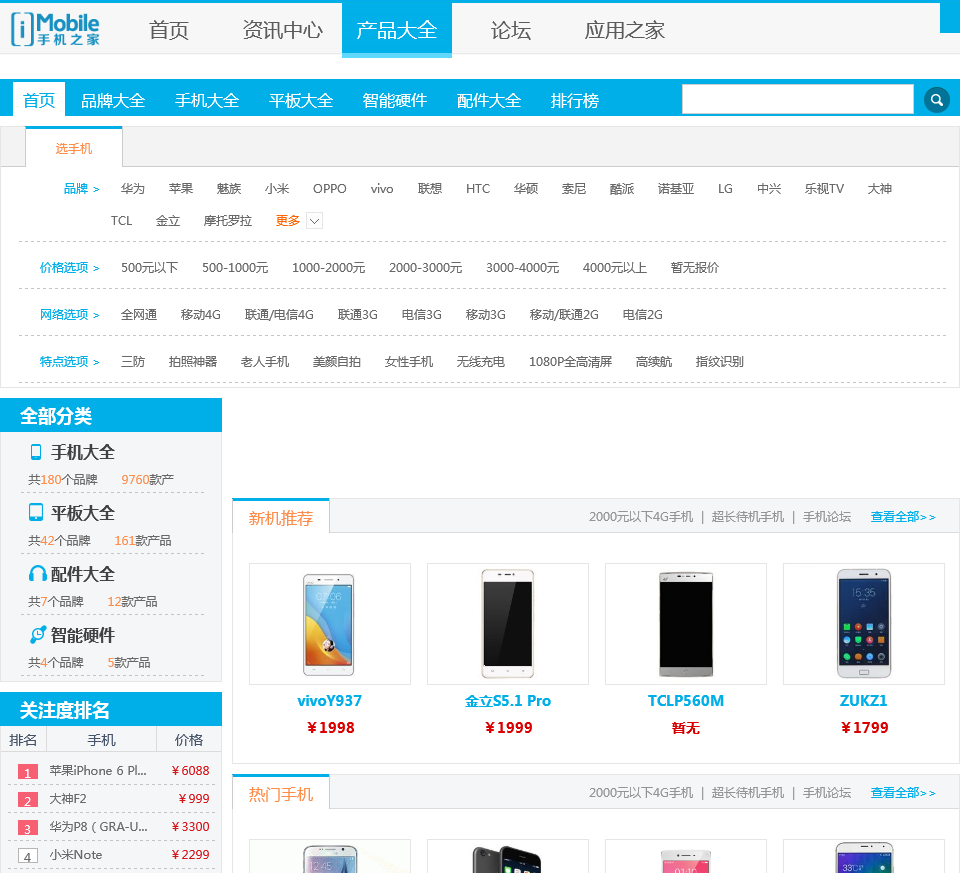Open 应用之家 in top navigation
The height and width of the screenshot is (873, 960).
pyautogui.click(x=624, y=30)
